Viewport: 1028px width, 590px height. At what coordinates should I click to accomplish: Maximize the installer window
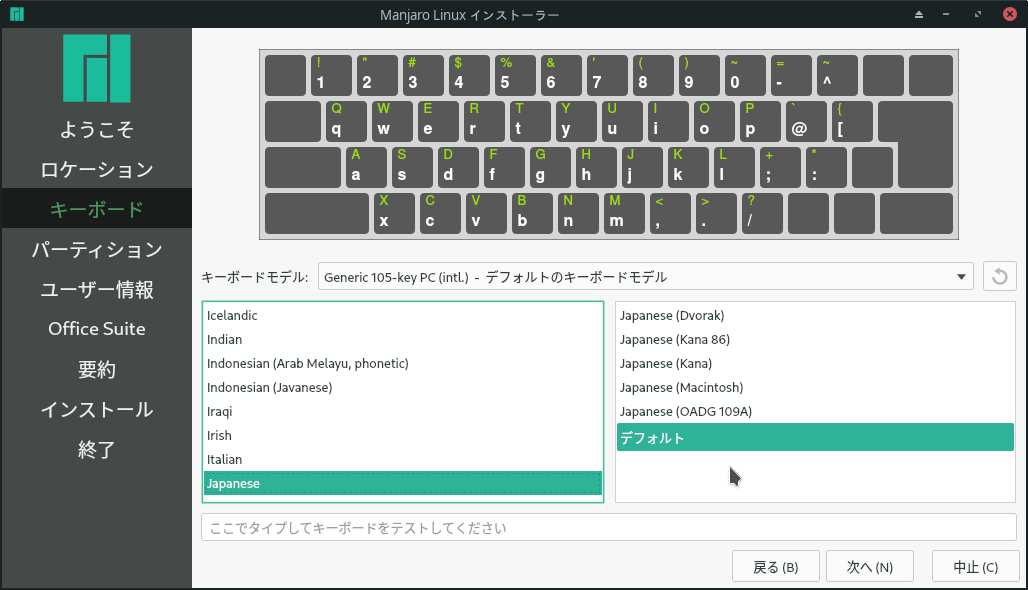(x=978, y=14)
